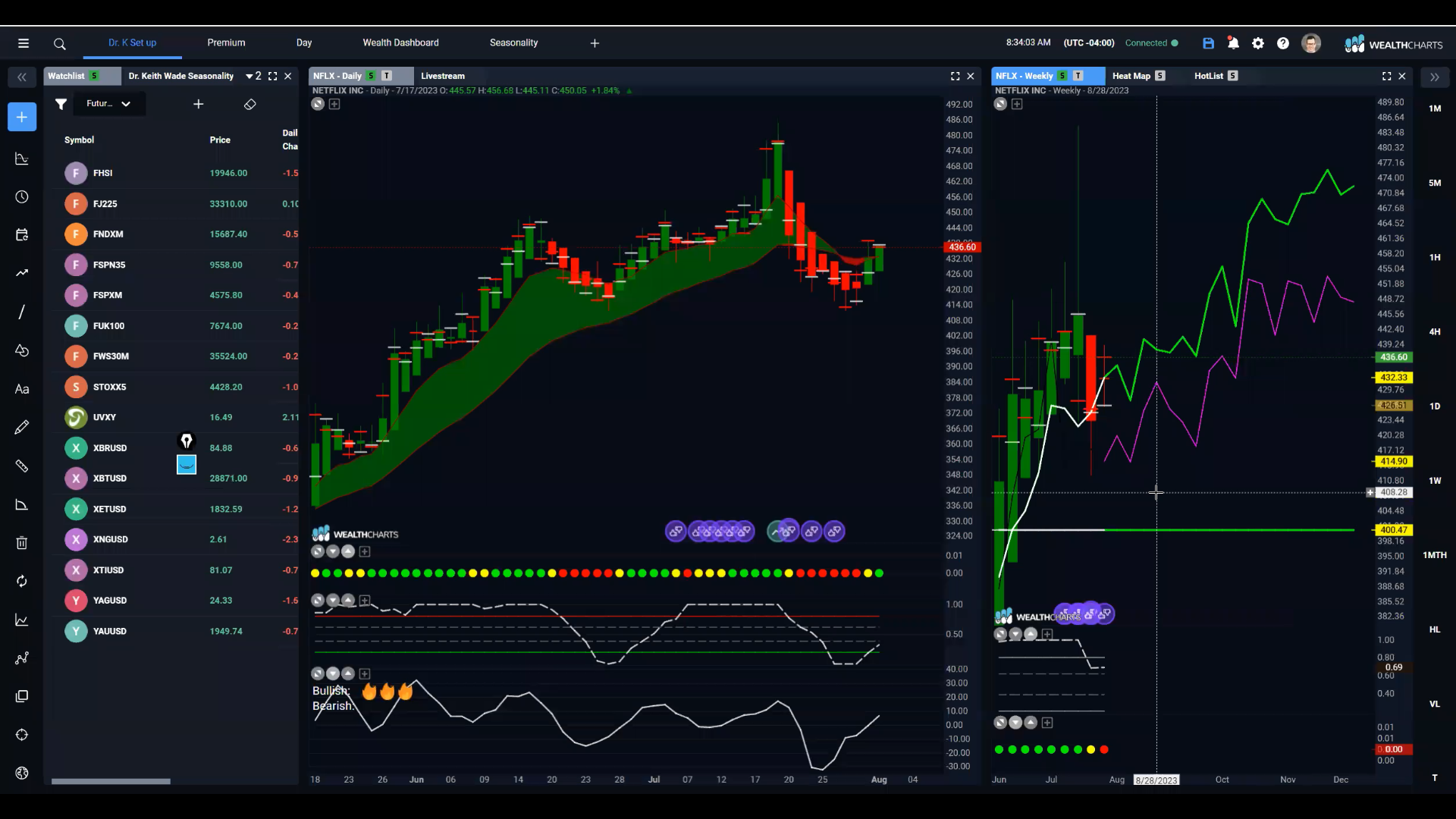This screenshot has height=819, width=1456.
Task: Open the calendar events icon in sidebar
Action: [x=22, y=235]
